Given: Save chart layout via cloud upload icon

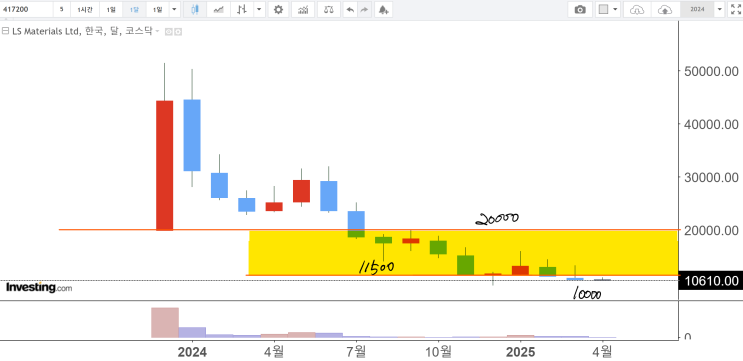Looking at the screenshot, I should [x=666, y=9].
